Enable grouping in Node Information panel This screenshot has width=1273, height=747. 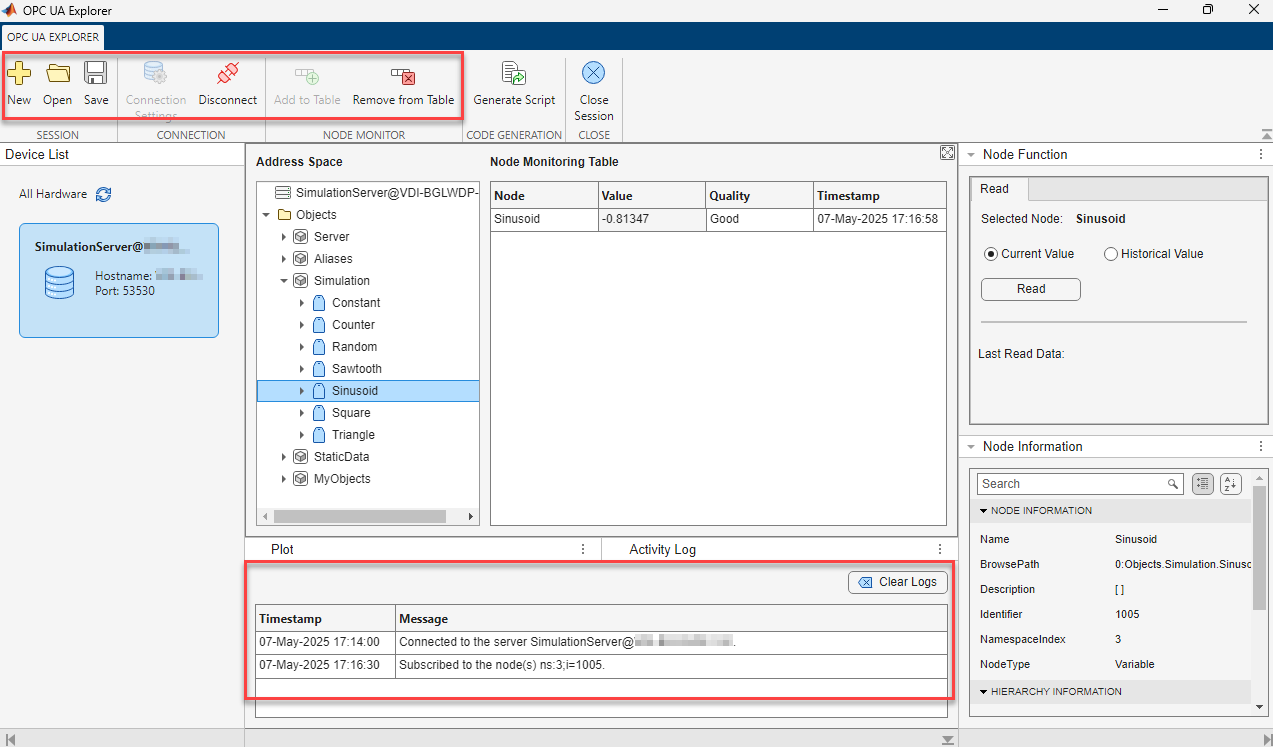pyautogui.click(x=1202, y=484)
